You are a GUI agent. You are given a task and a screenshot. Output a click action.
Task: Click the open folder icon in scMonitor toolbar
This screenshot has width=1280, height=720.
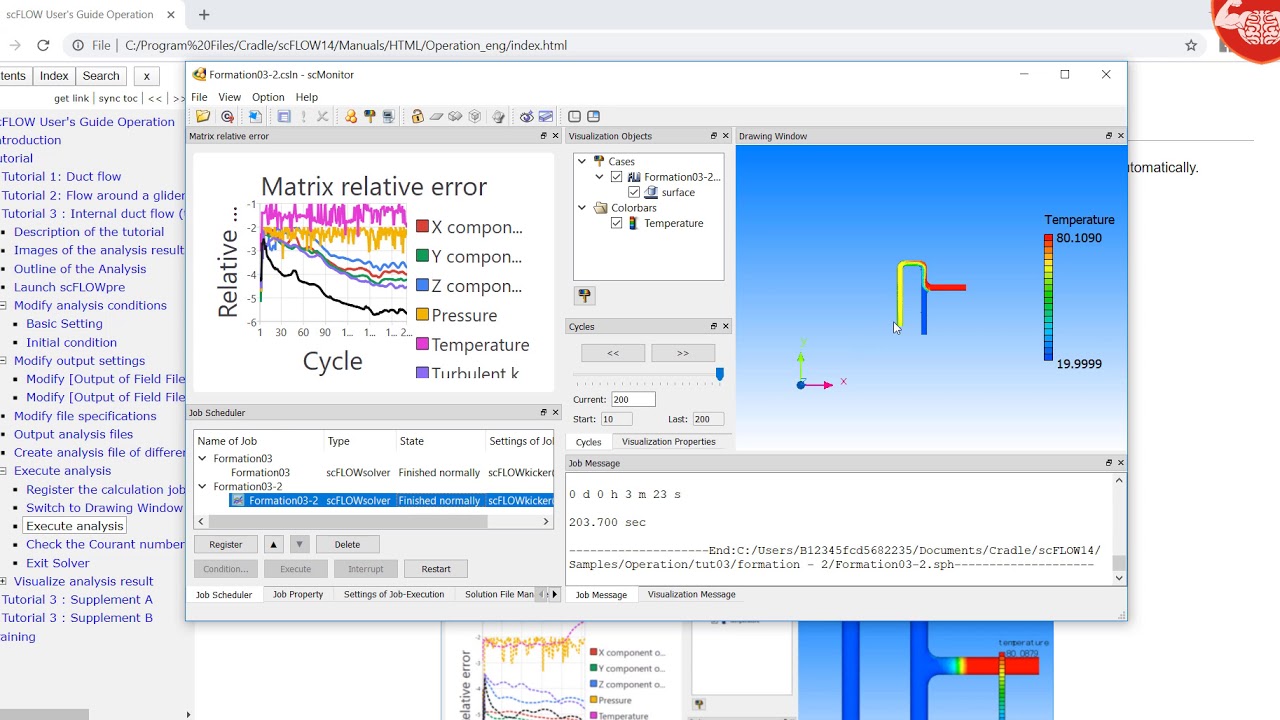click(x=203, y=117)
